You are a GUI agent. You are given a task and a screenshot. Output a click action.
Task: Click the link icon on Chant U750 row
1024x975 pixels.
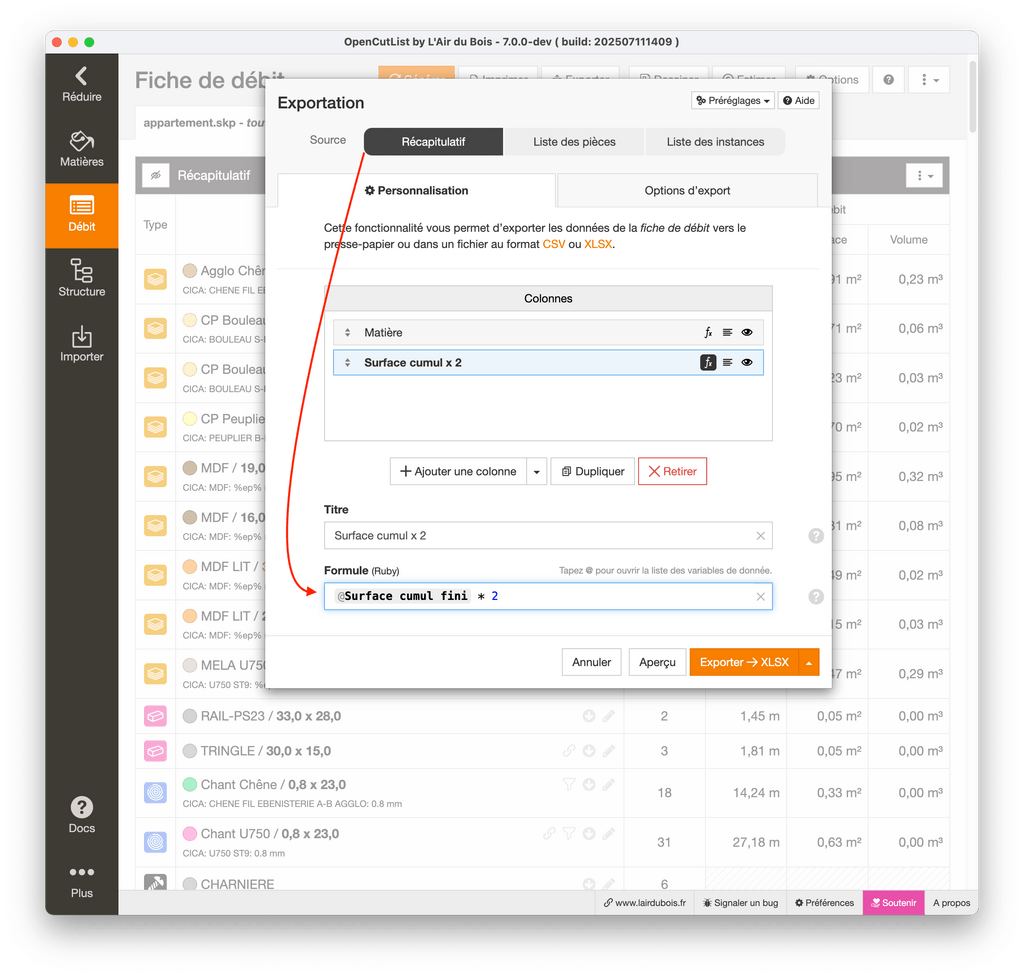coord(549,834)
